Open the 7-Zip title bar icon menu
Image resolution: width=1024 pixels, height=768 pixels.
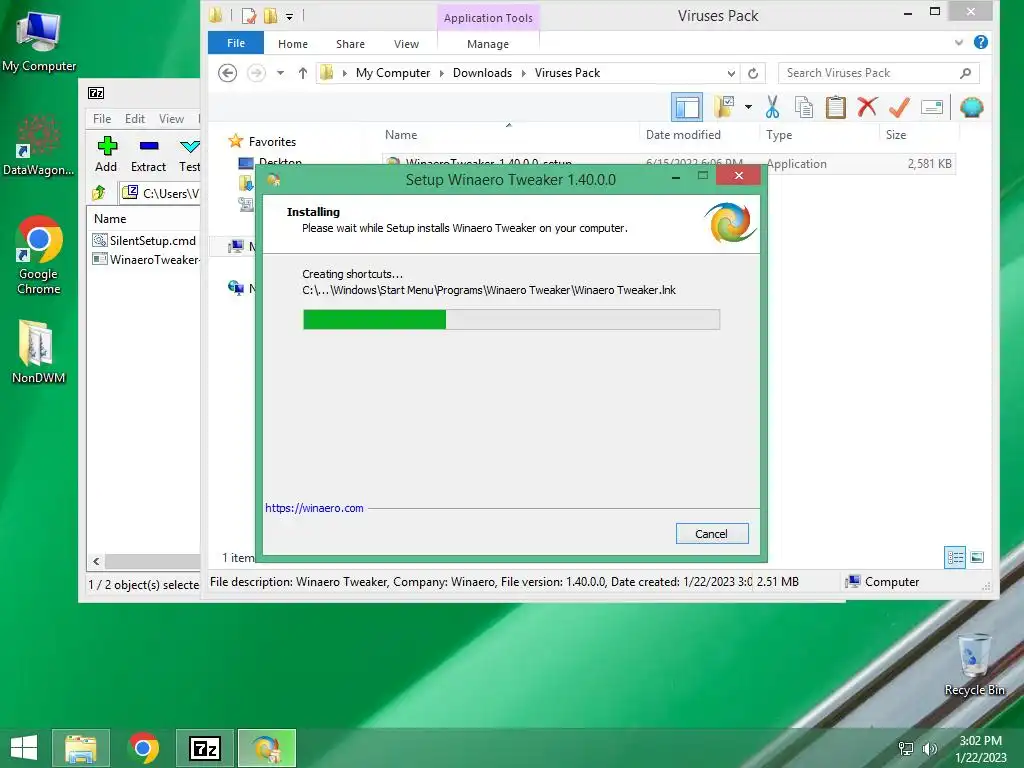[x=96, y=93]
